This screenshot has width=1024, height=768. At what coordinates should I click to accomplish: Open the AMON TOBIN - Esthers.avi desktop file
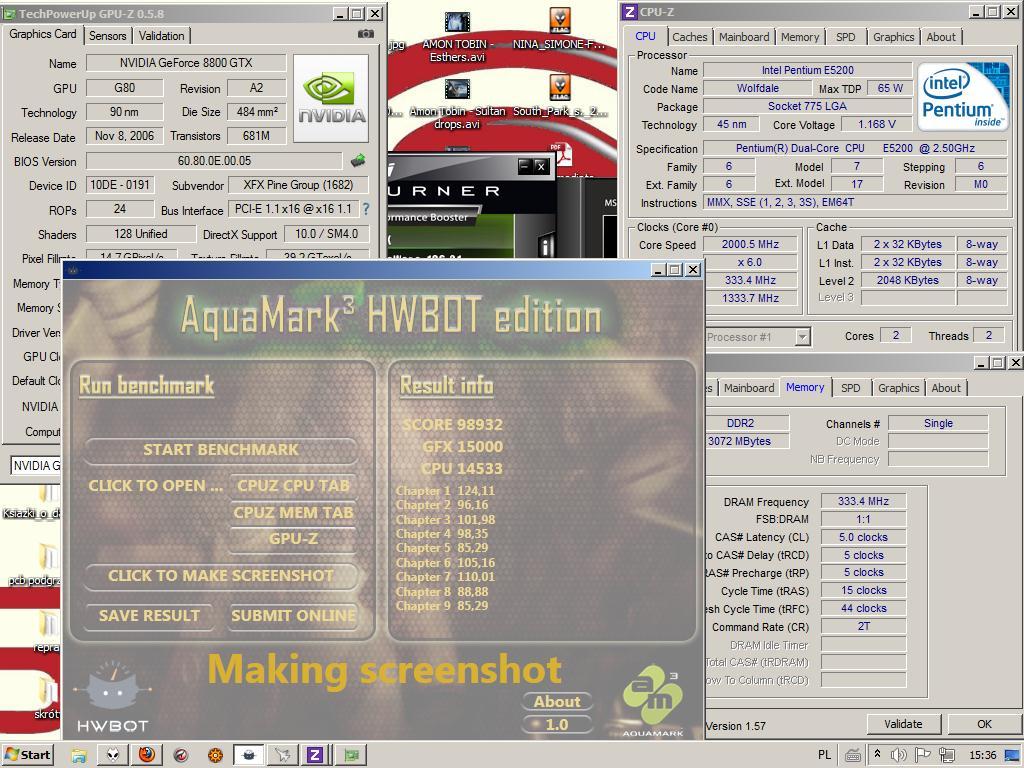(457, 37)
